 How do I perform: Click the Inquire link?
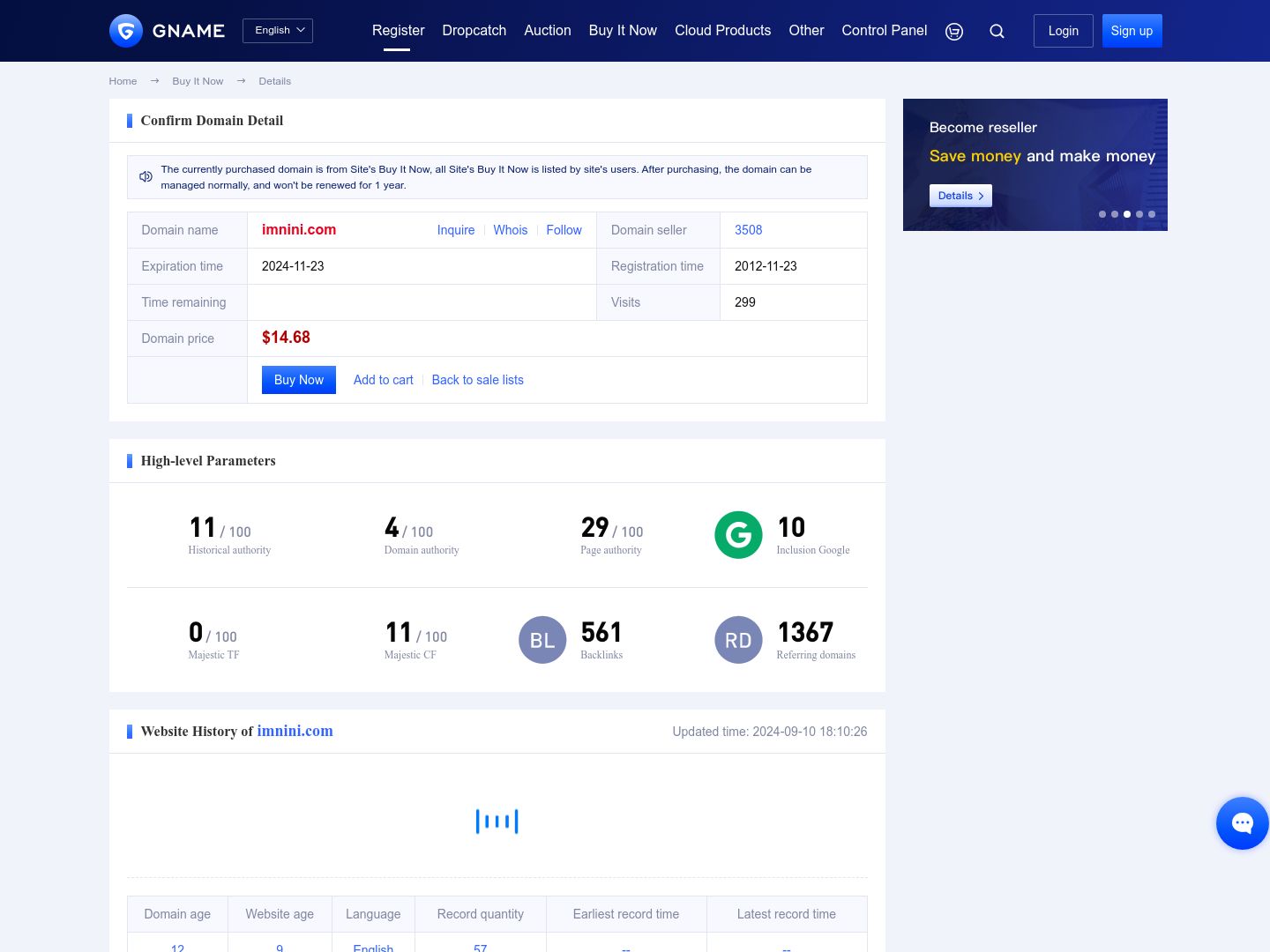pos(456,230)
